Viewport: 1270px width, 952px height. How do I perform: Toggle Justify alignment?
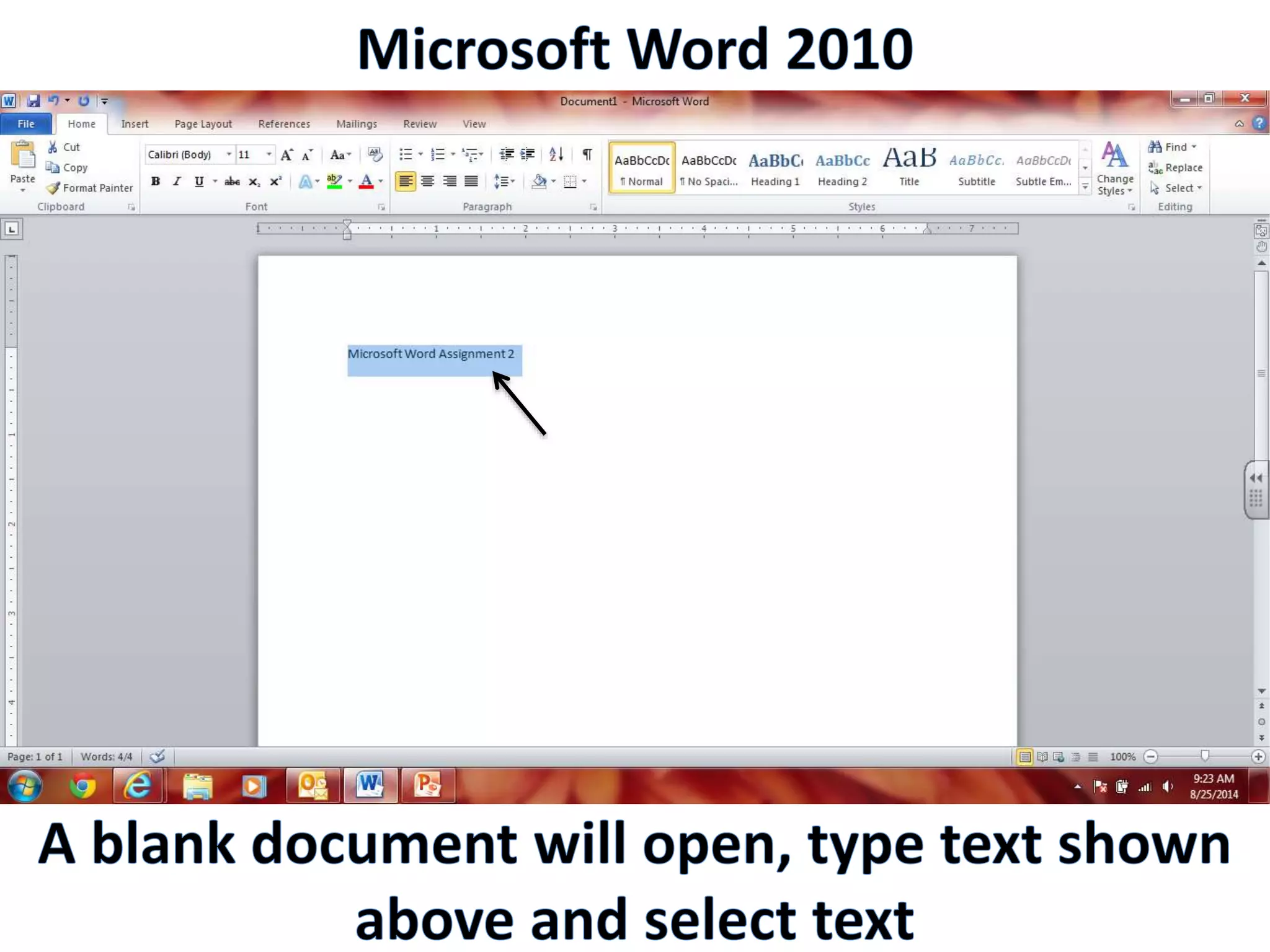point(471,182)
